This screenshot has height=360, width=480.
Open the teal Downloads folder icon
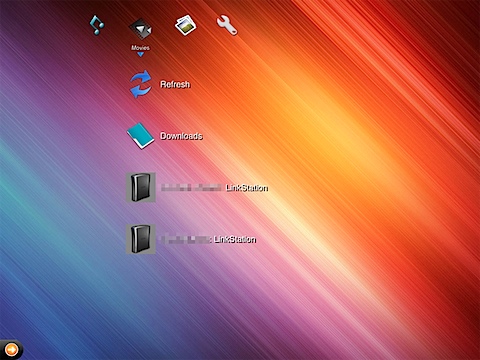[x=140, y=136]
